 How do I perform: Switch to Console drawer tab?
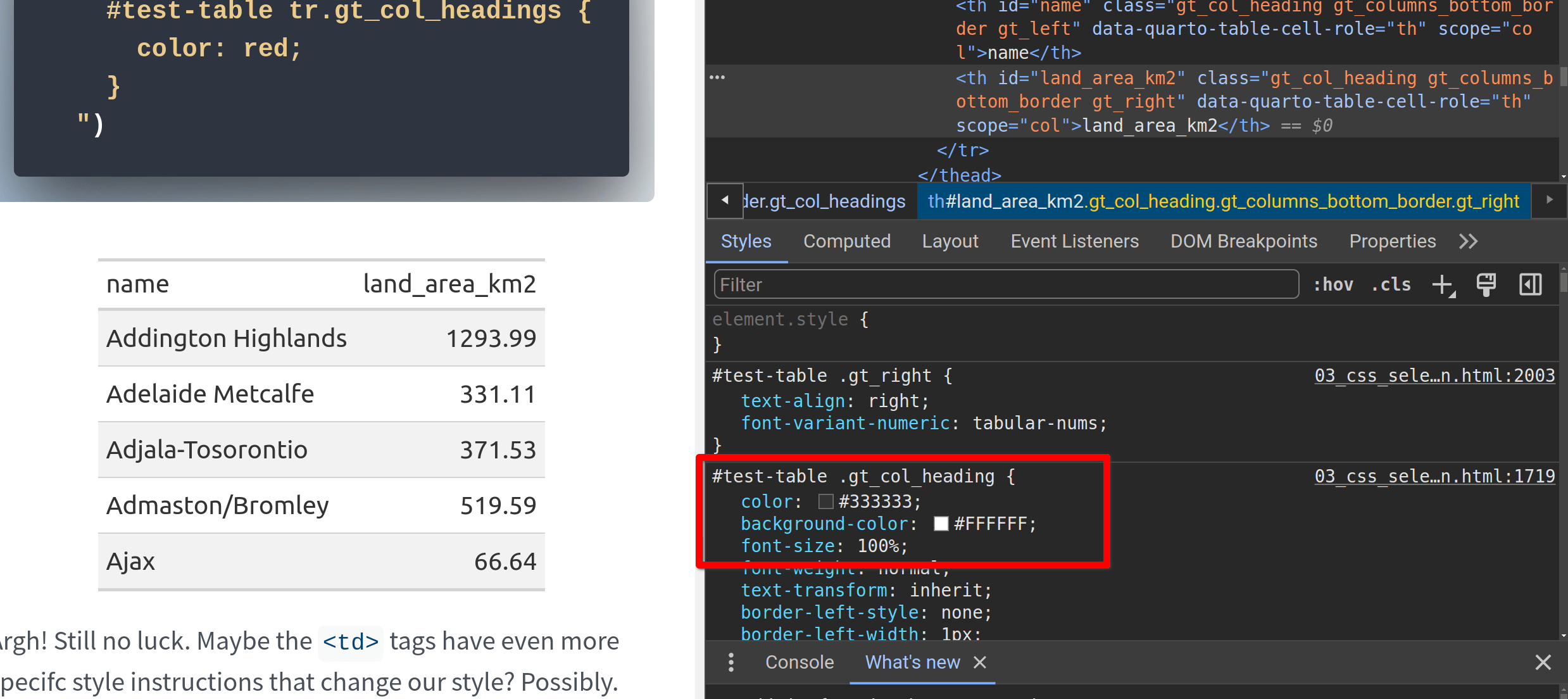[800, 662]
